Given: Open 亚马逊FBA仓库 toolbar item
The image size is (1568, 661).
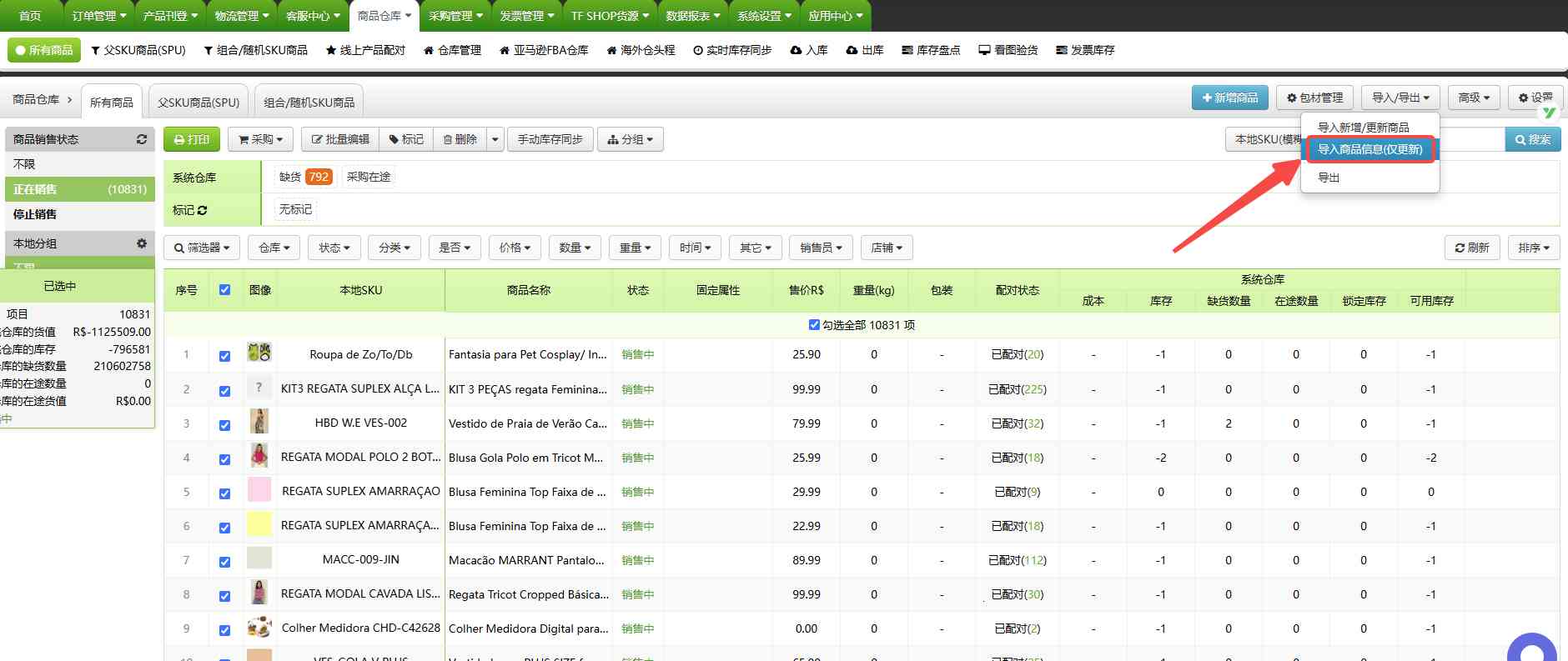Looking at the screenshot, I should [544, 50].
